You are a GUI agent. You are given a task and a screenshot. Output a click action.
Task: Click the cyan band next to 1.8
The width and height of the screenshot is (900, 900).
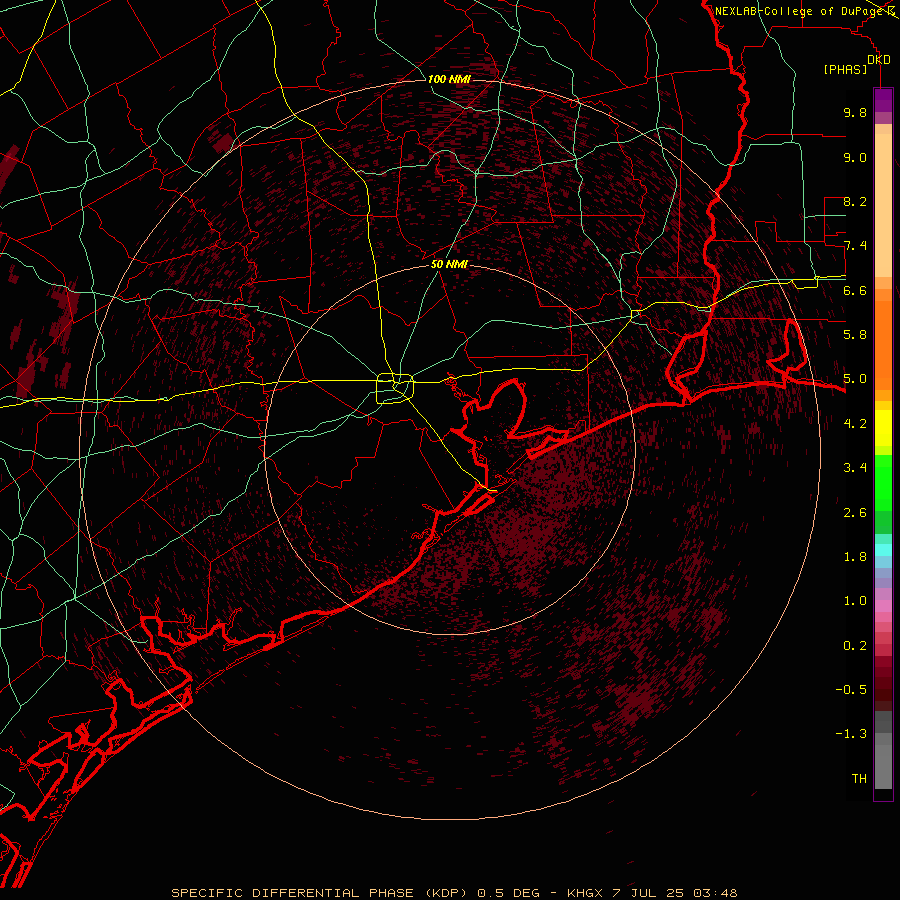883,550
